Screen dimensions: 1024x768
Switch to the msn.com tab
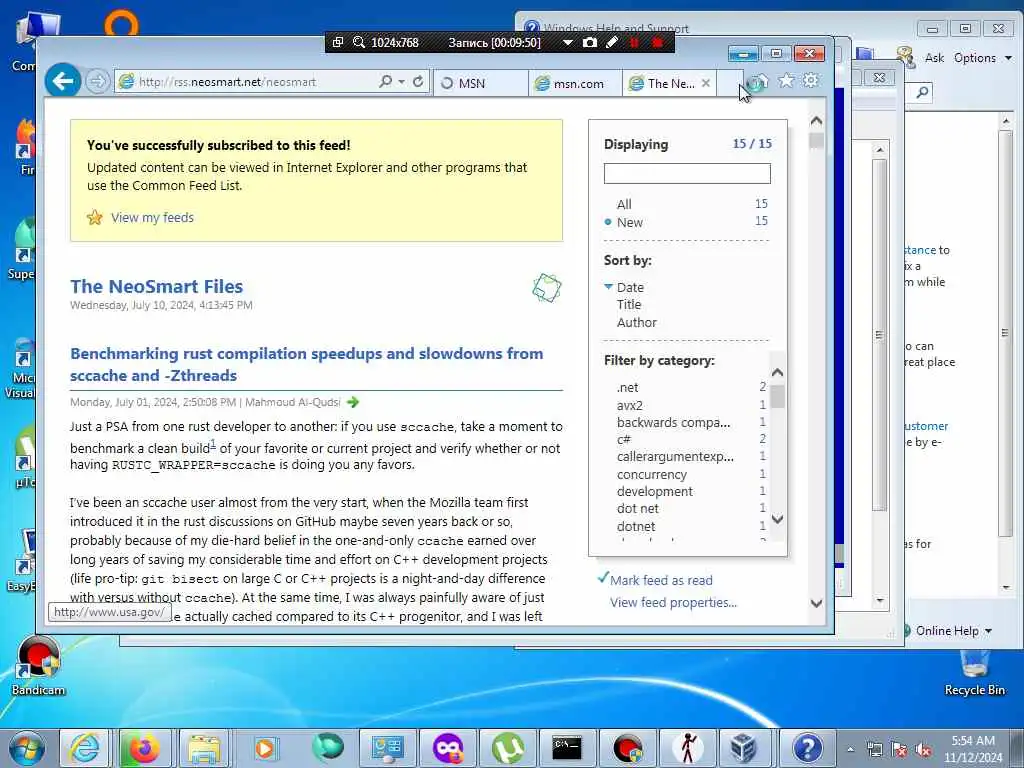point(575,84)
